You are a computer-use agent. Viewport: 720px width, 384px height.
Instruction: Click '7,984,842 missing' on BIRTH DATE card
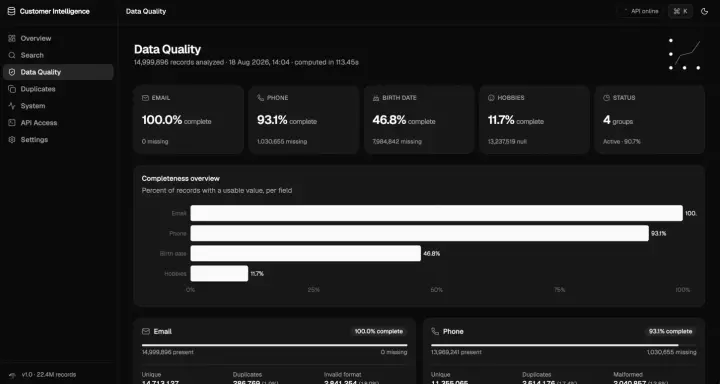pos(397,142)
